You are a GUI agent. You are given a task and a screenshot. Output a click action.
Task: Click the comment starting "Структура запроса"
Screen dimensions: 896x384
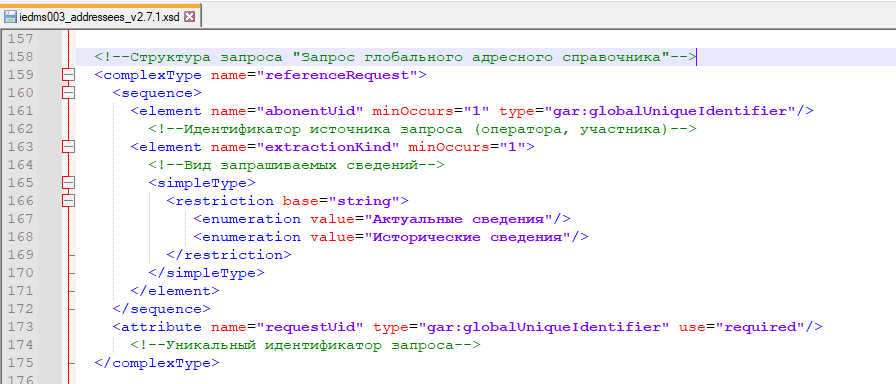[395, 57]
